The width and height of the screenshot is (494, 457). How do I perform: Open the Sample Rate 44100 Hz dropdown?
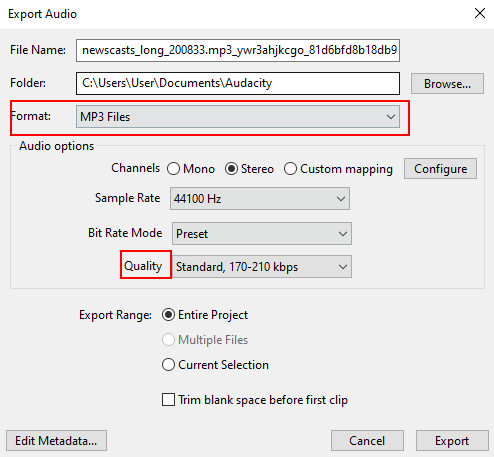click(x=260, y=199)
